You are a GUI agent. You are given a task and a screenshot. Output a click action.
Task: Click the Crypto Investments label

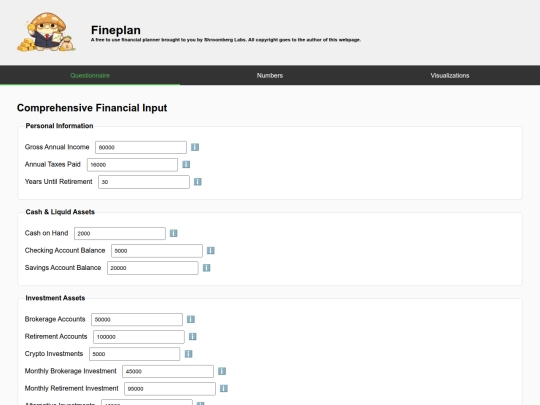pos(54,354)
